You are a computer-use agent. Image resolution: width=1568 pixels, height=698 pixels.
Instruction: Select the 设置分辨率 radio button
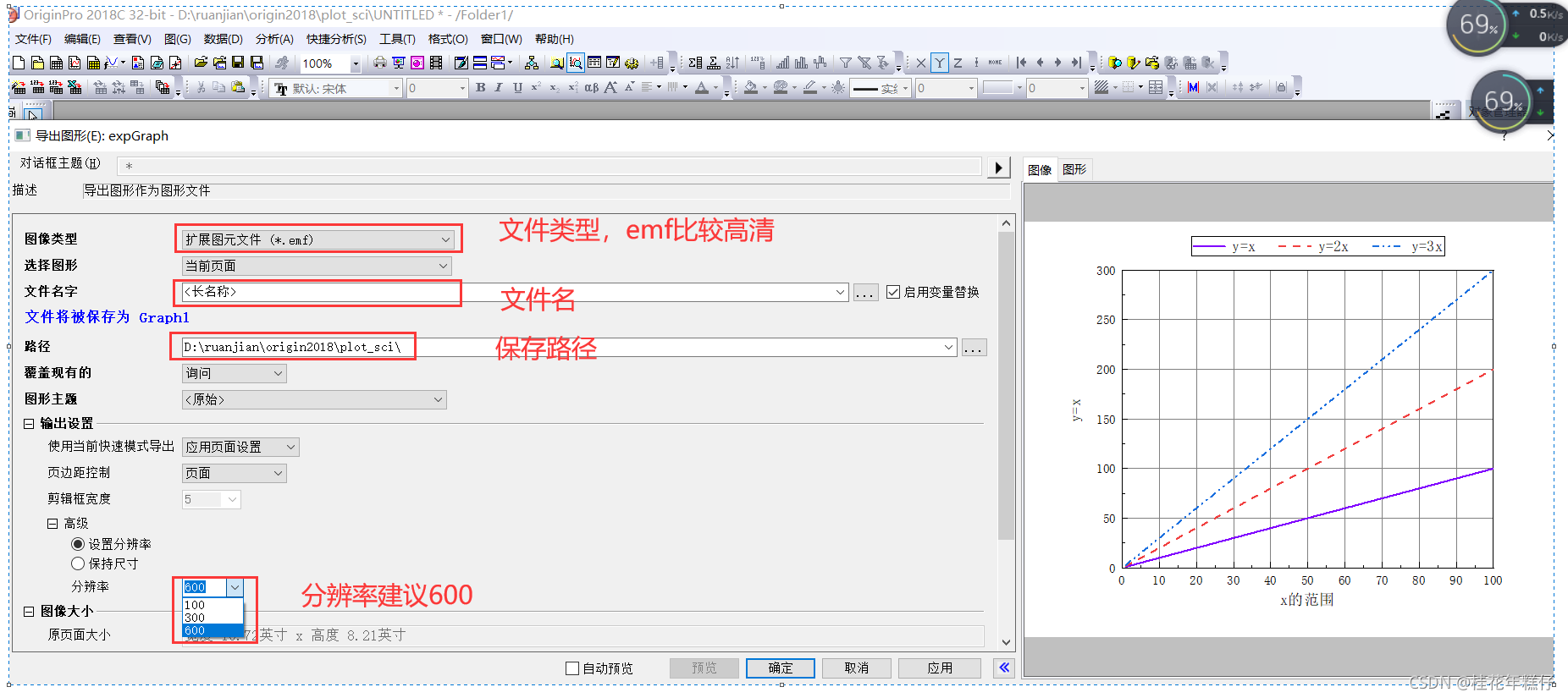pyautogui.click(x=78, y=544)
